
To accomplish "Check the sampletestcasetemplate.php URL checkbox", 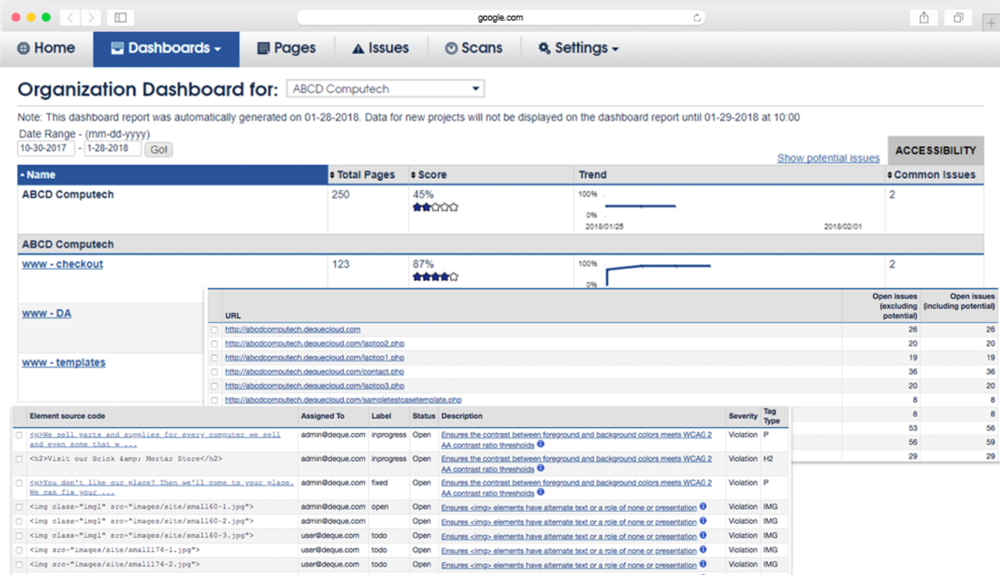I will [x=214, y=400].
